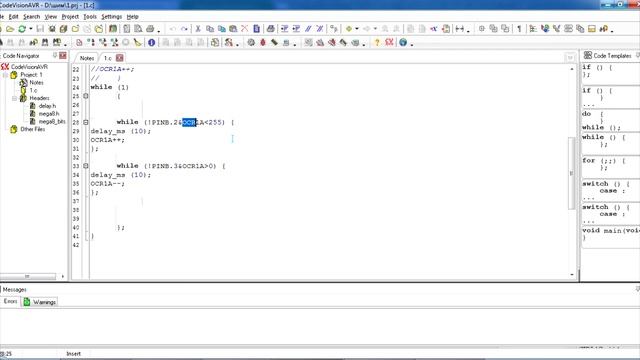Select mega8.h header file

tap(49, 113)
